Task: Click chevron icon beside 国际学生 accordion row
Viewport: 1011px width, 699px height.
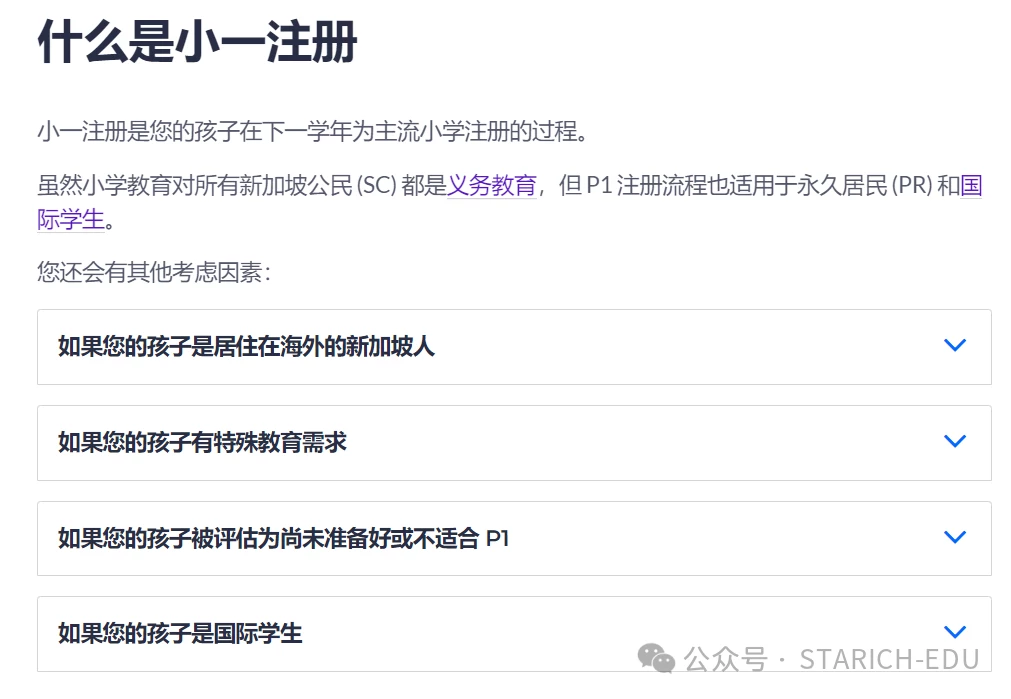Action: 954,631
